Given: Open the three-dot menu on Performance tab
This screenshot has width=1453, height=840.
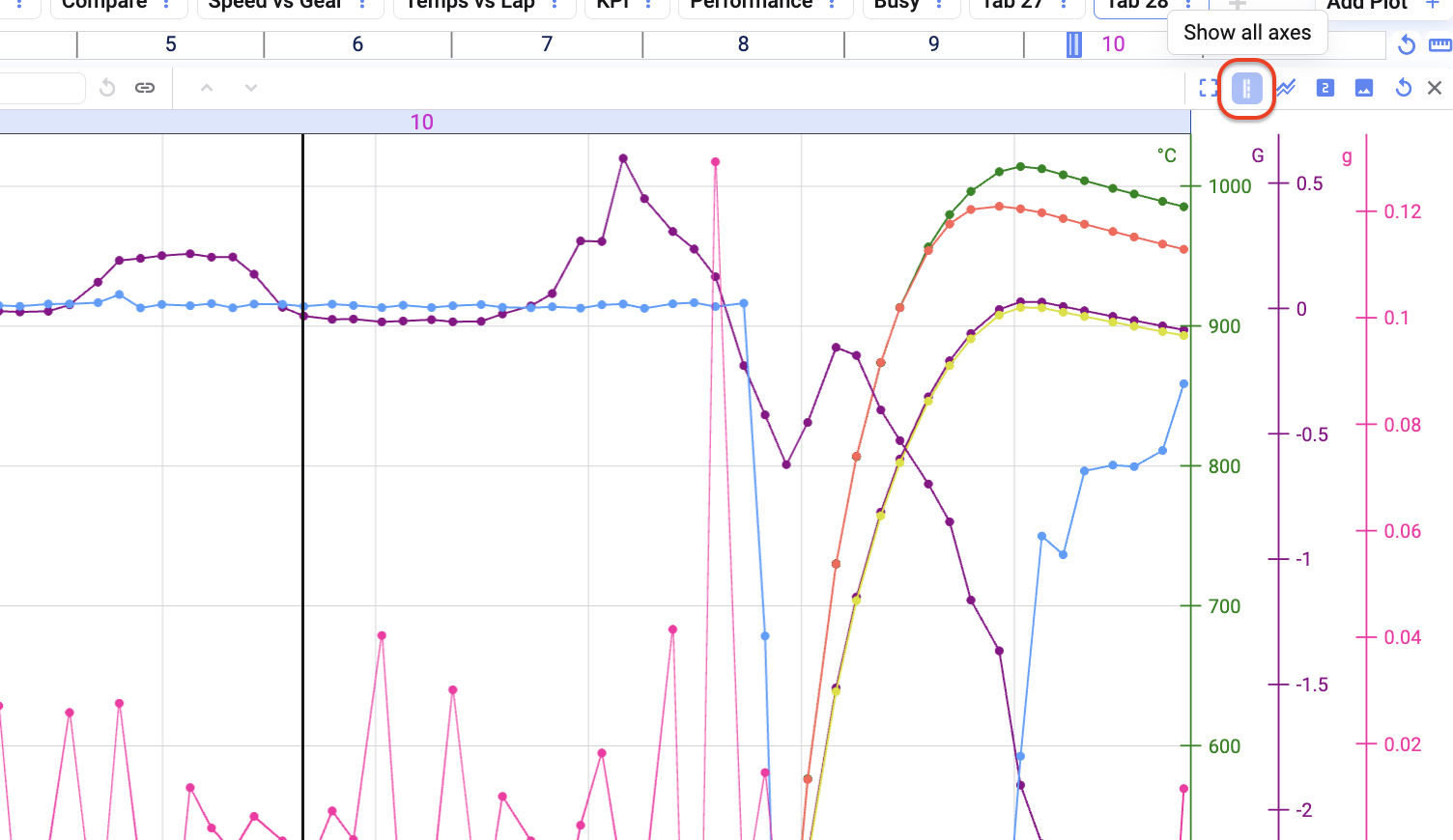Looking at the screenshot, I should 833,3.
